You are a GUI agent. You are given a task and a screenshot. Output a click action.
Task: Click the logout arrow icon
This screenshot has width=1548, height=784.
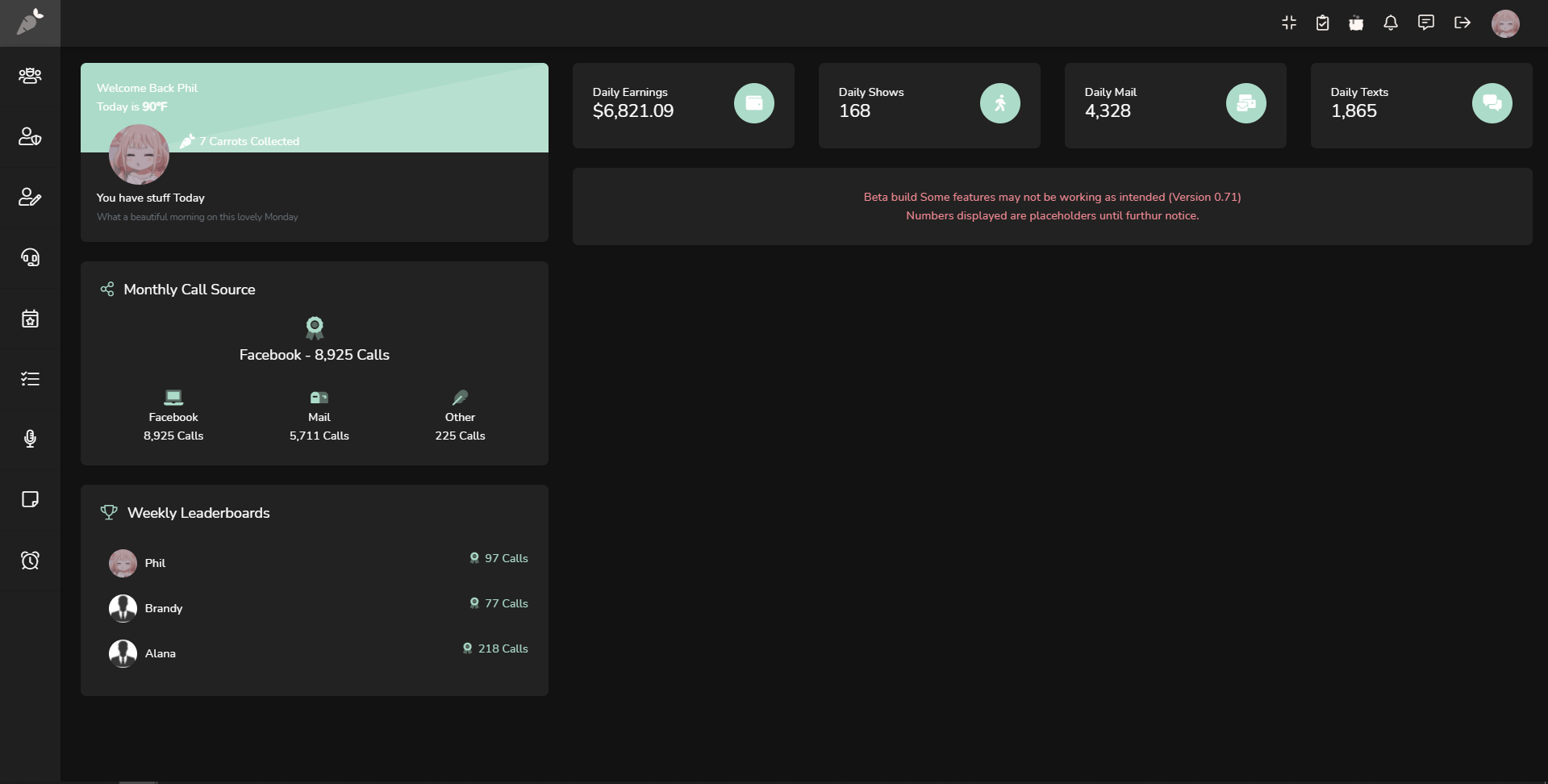point(1461,22)
